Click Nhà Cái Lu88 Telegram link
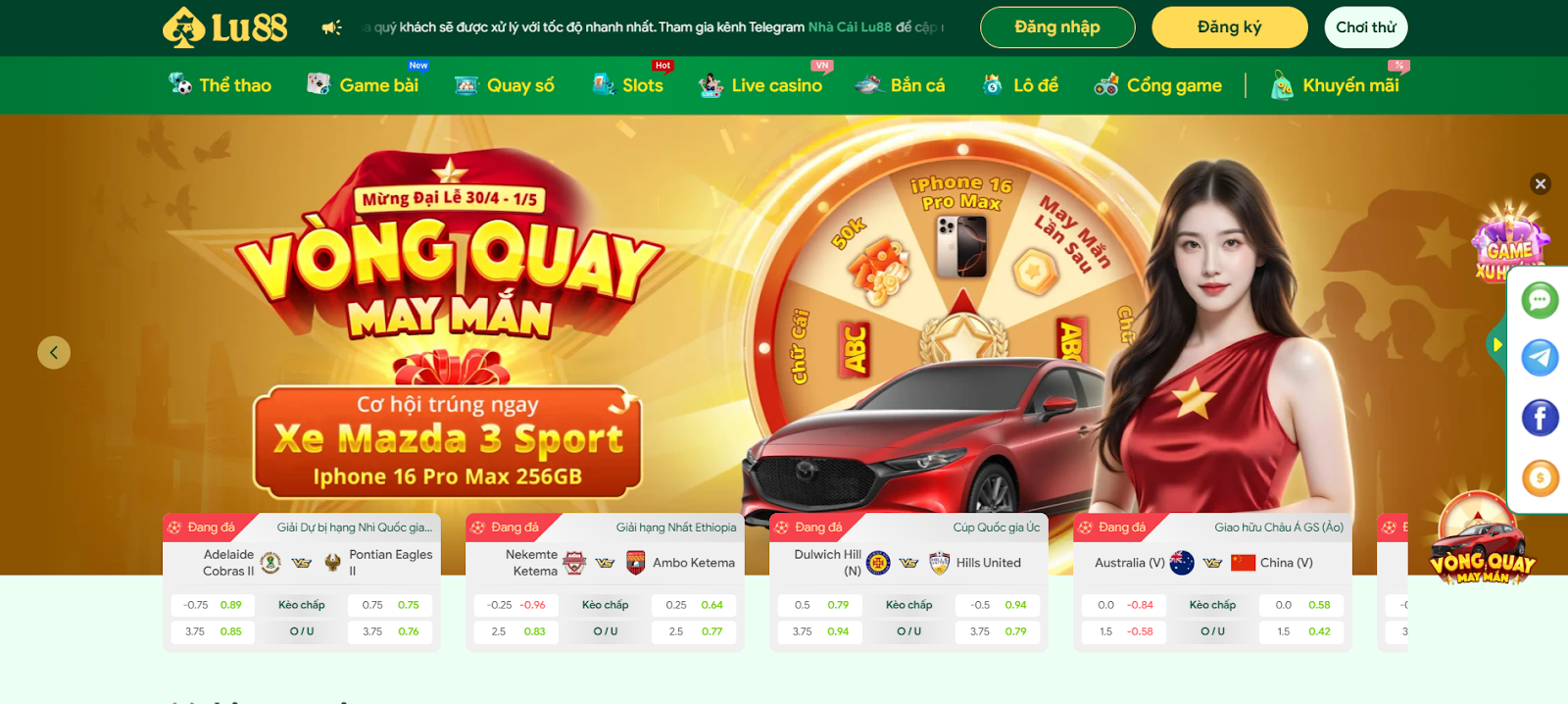The image size is (1568, 704). 850,27
